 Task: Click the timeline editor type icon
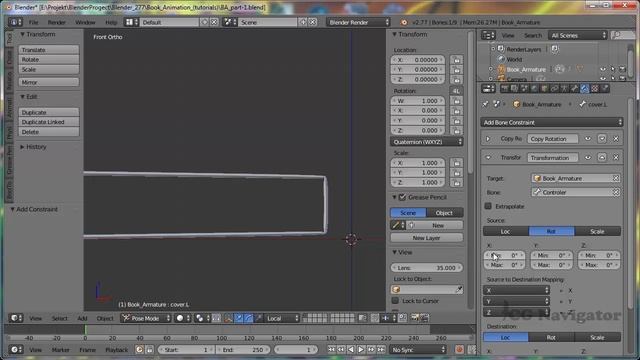click(x=16, y=350)
